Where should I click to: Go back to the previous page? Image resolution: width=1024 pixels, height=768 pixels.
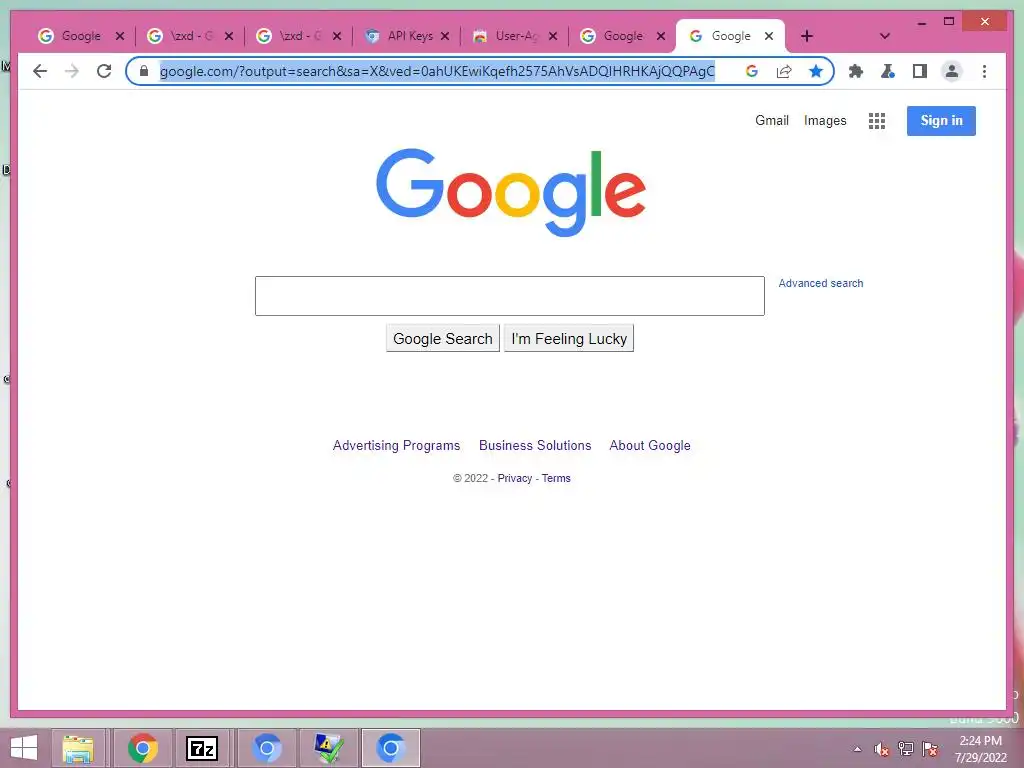pos(40,71)
